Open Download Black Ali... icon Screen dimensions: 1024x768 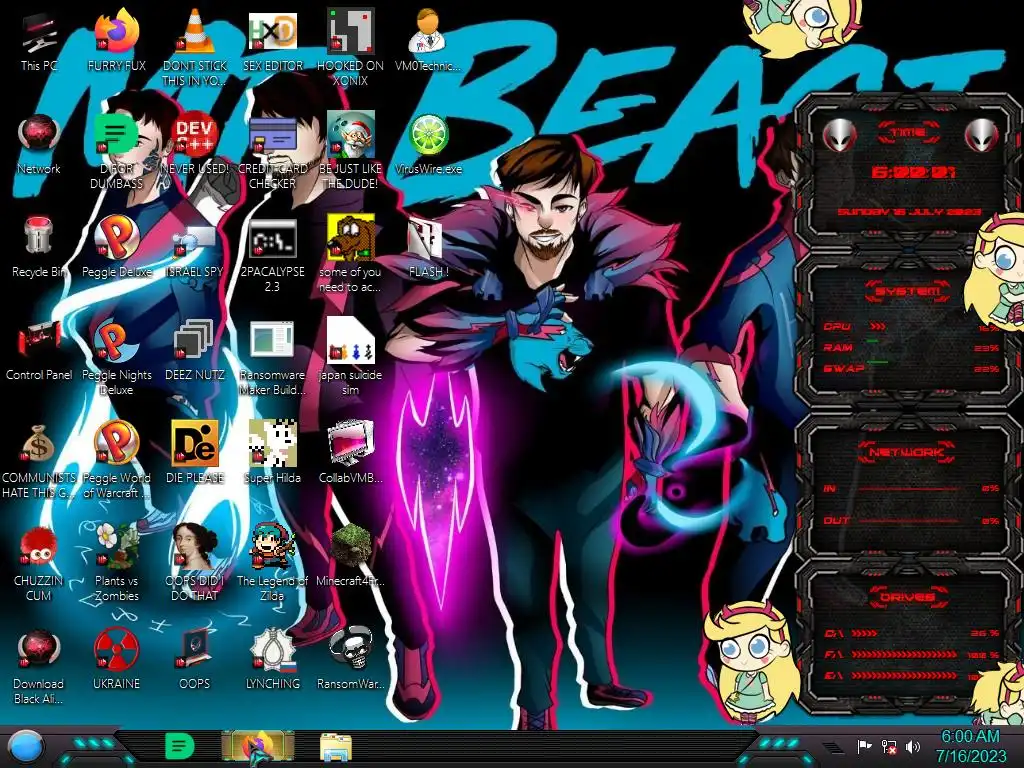pyautogui.click(x=39, y=650)
